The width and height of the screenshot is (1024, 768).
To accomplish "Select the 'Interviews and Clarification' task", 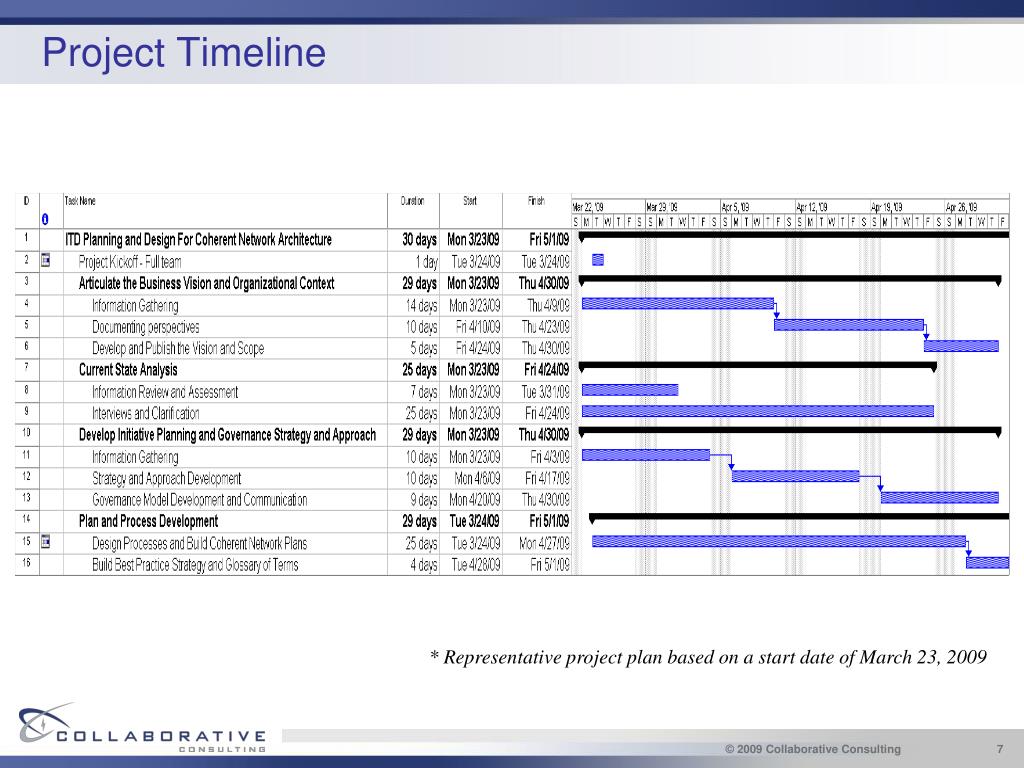I will tap(146, 413).
